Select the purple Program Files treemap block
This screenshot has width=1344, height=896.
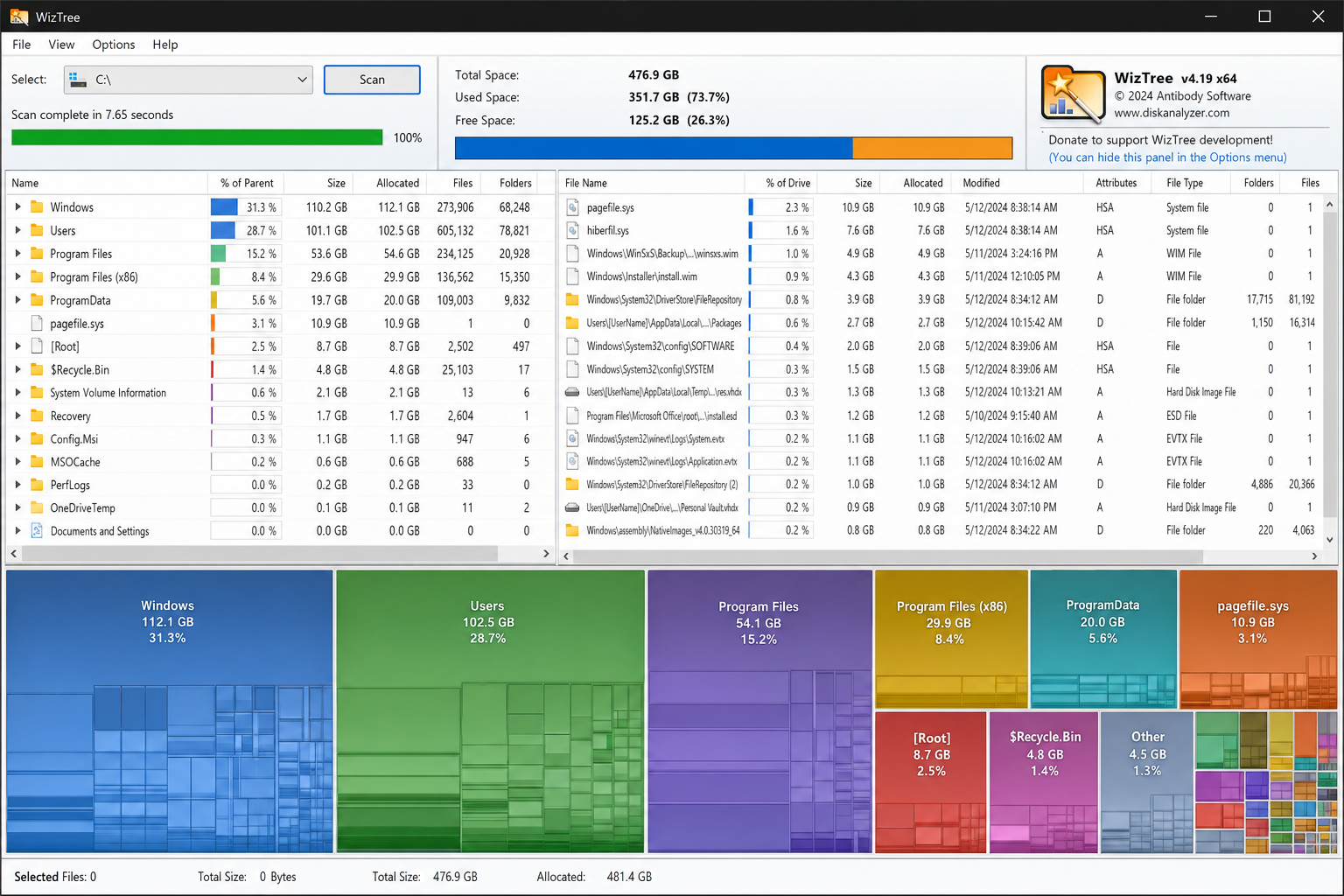coord(759,711)
